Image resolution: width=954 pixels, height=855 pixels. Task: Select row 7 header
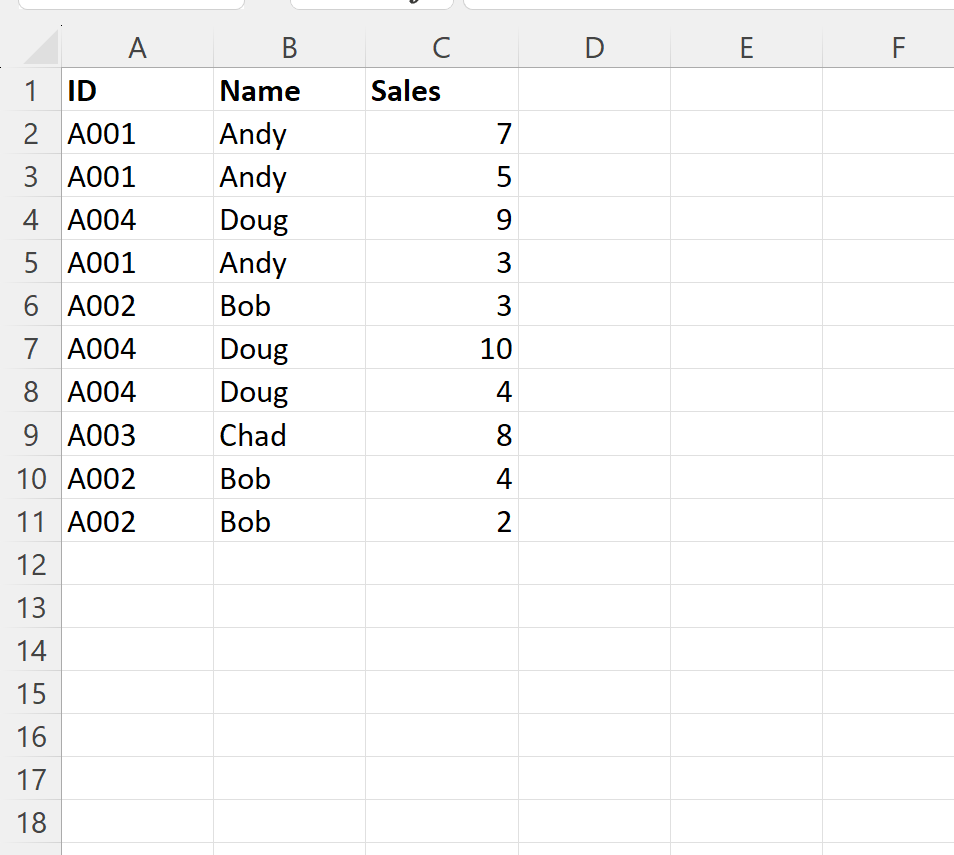31,347
